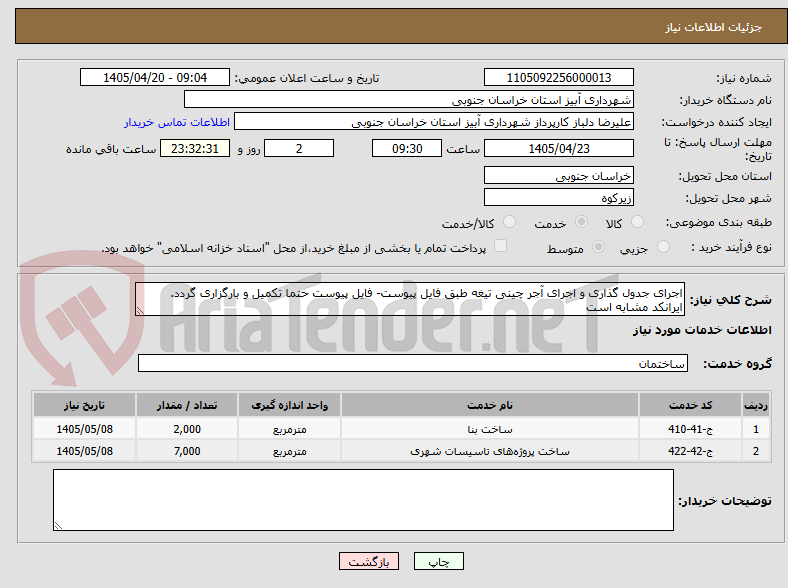This screenshot has height=588, width=788.
Task: Click the remaining time field 23:32:31
Action: 195,148
